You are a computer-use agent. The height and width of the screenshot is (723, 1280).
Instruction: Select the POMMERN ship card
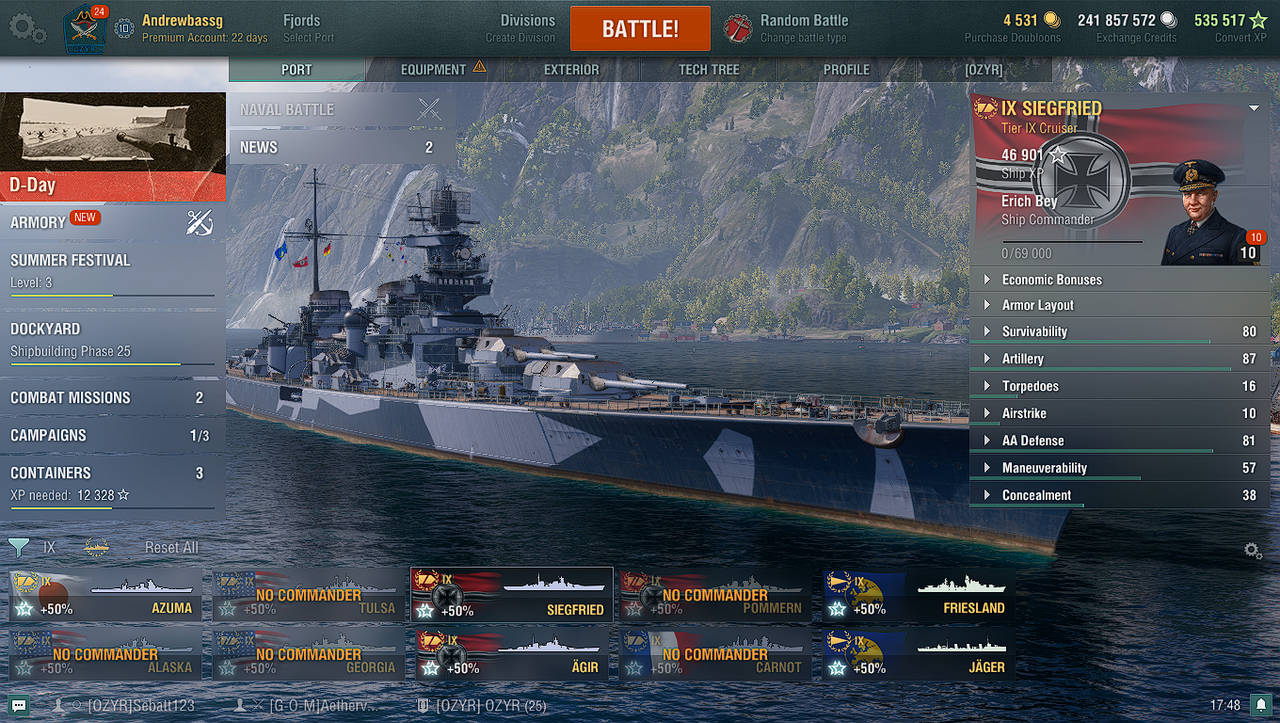(715, 595)
